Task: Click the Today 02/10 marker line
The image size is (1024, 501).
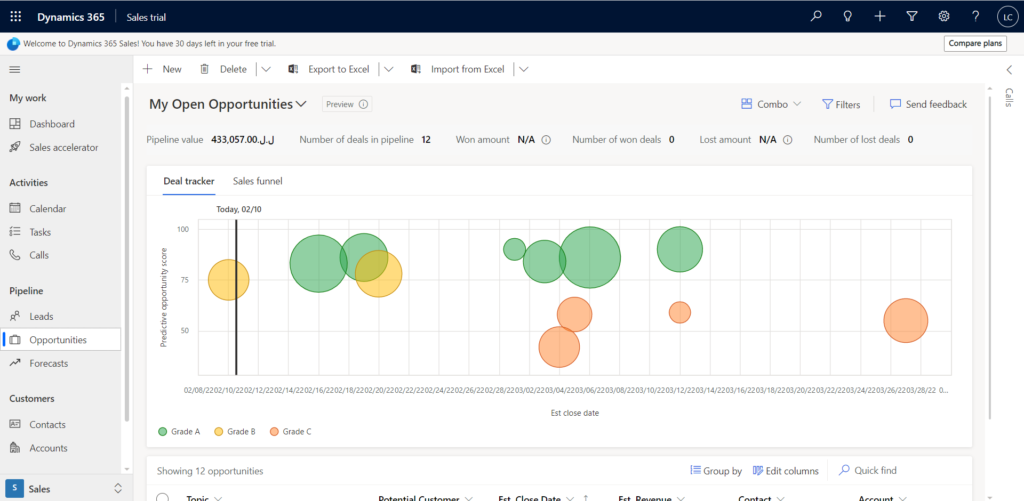Action: [x=236, y=297]
